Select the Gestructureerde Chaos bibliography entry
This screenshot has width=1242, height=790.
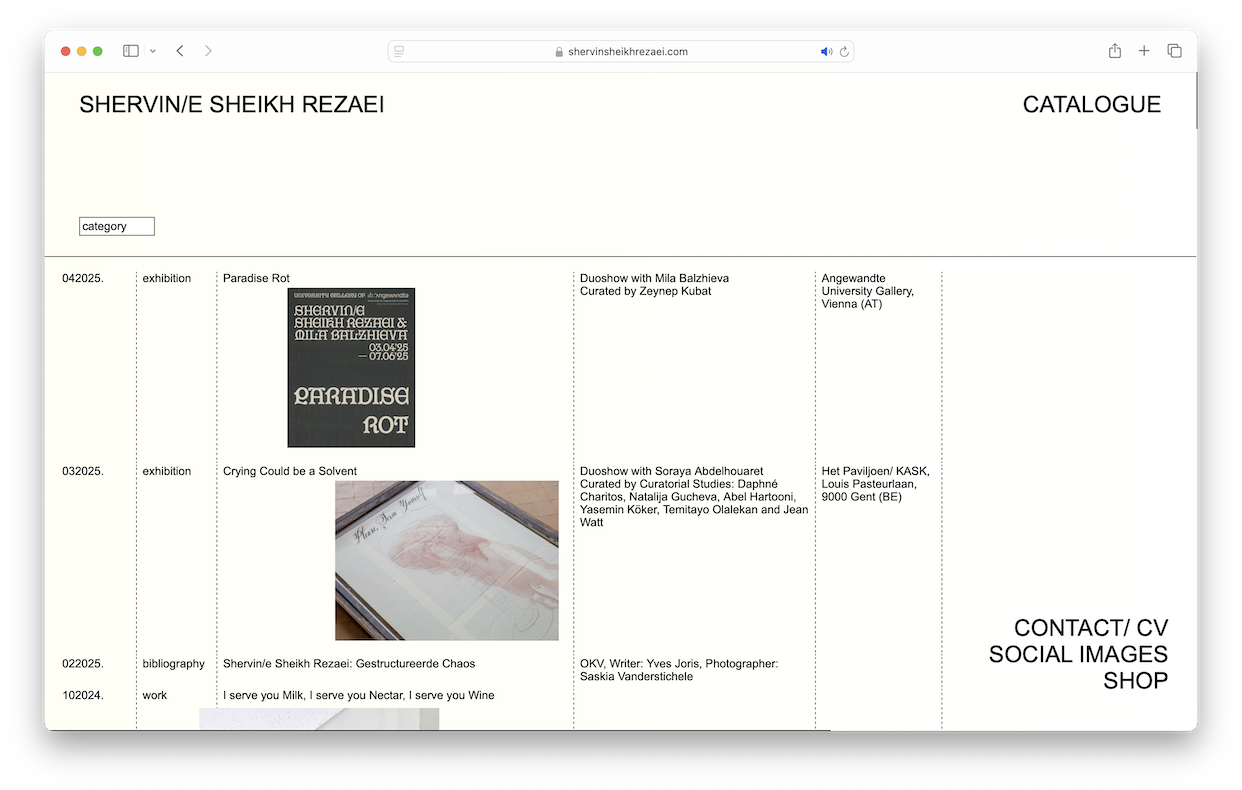349,664
